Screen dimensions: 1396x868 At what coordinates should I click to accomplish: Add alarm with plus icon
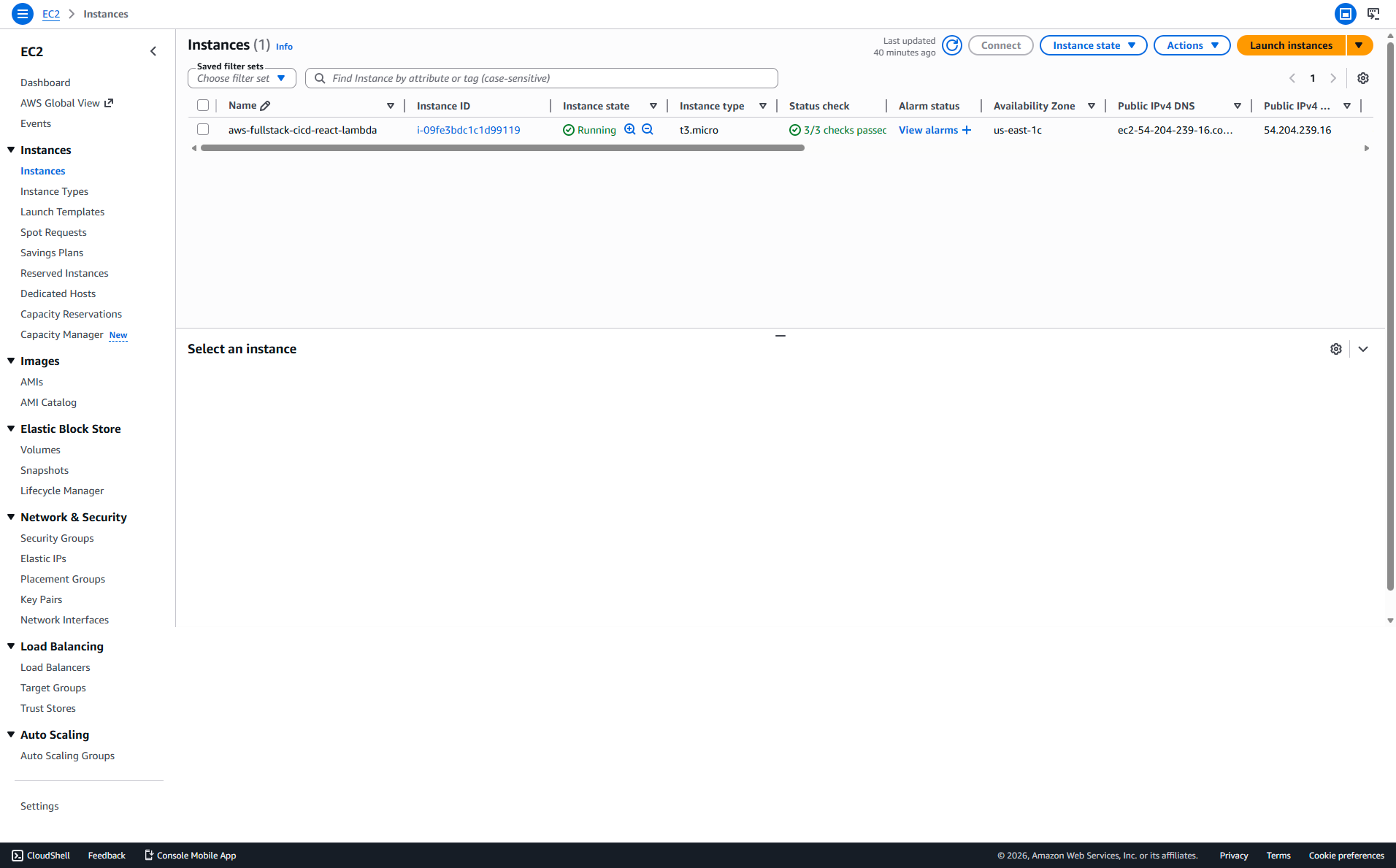(967, 130)
